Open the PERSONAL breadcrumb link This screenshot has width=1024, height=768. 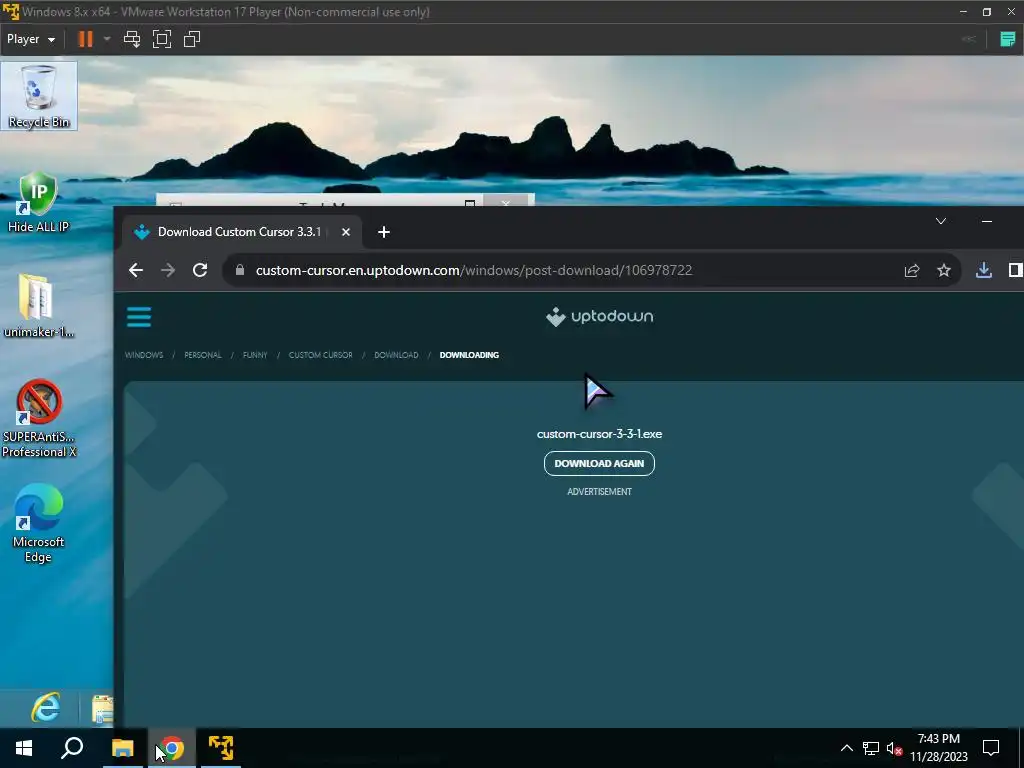tap(202, 355)
